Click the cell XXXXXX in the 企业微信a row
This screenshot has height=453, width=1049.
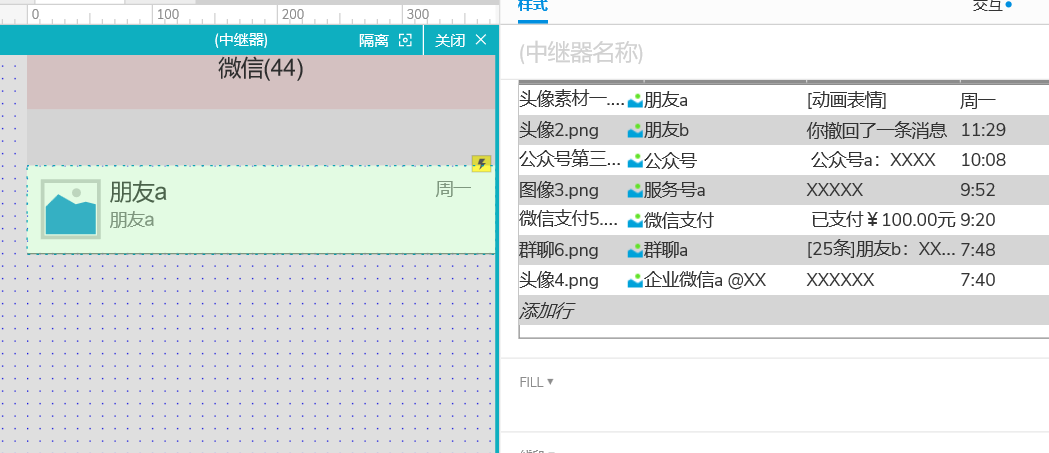[840, 280]
